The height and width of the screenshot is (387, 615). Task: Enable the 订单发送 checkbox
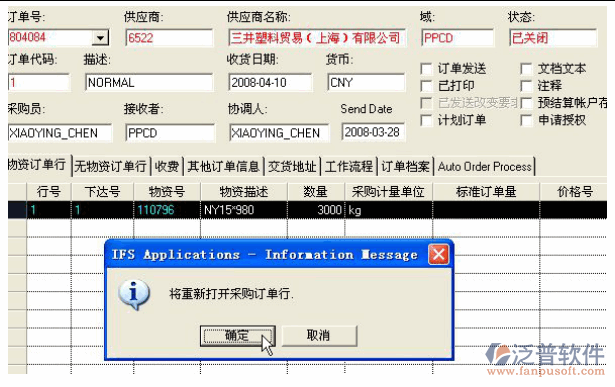(x=426, y=69)
